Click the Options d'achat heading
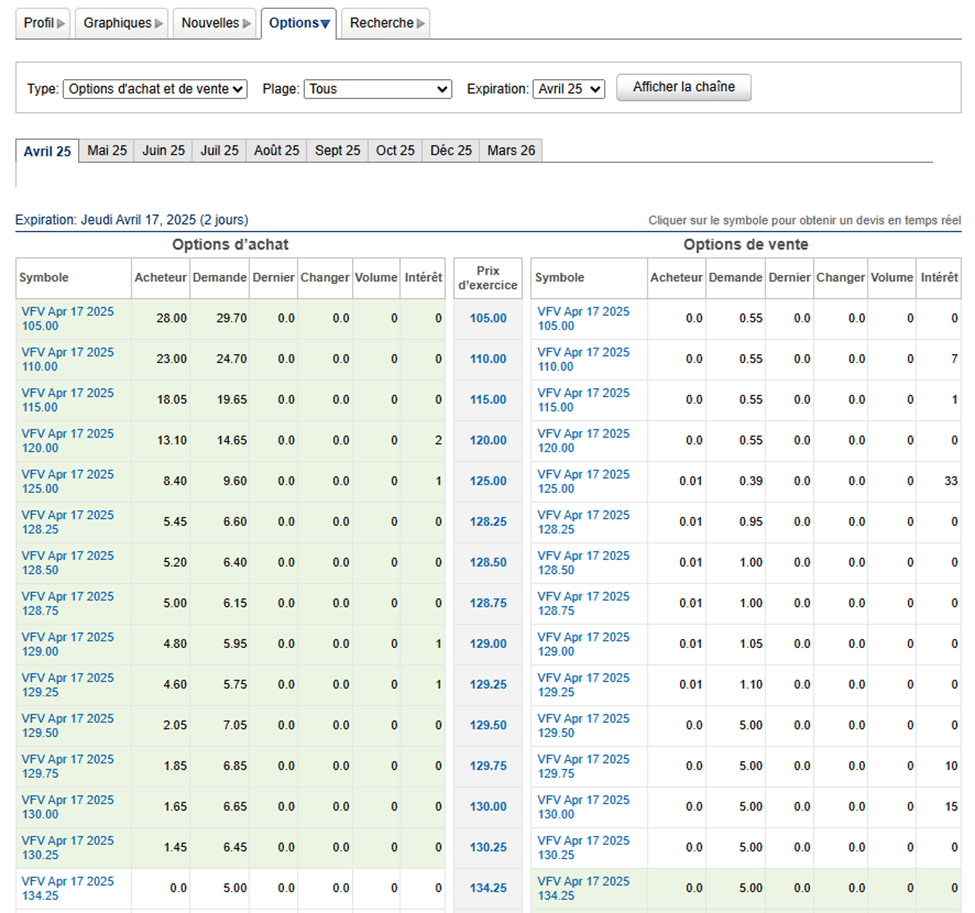This screenshot has width=975, height=913. 231,244
